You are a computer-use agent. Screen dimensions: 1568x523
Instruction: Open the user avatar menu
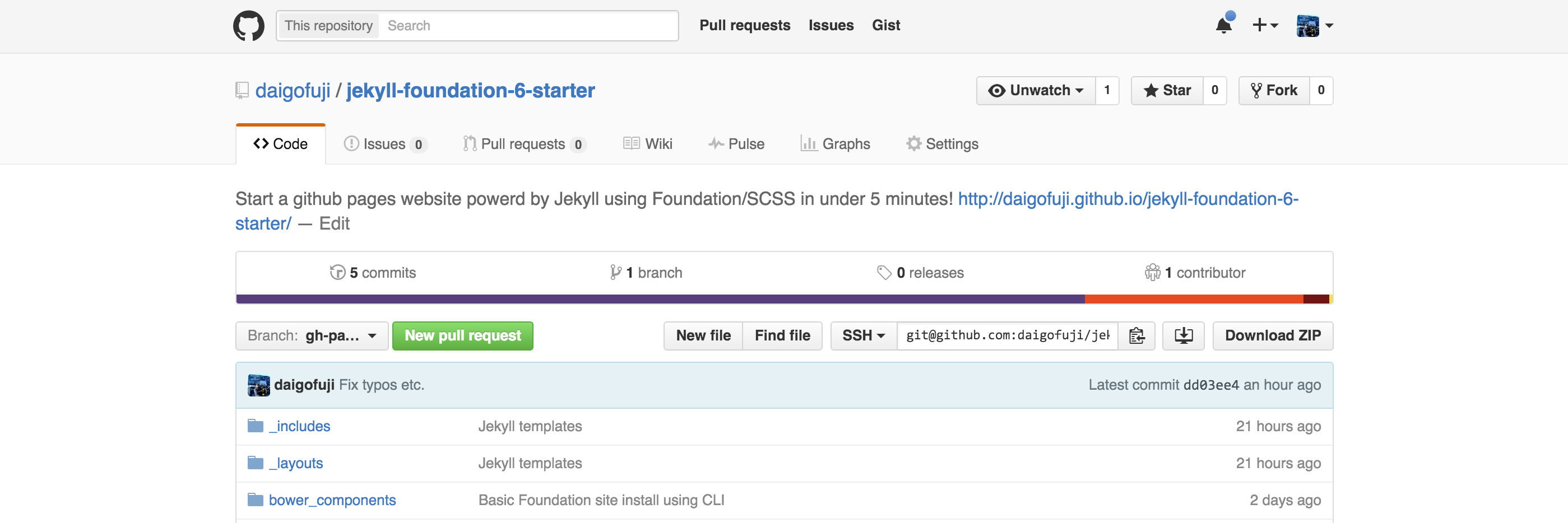[x=1315, y=26]
